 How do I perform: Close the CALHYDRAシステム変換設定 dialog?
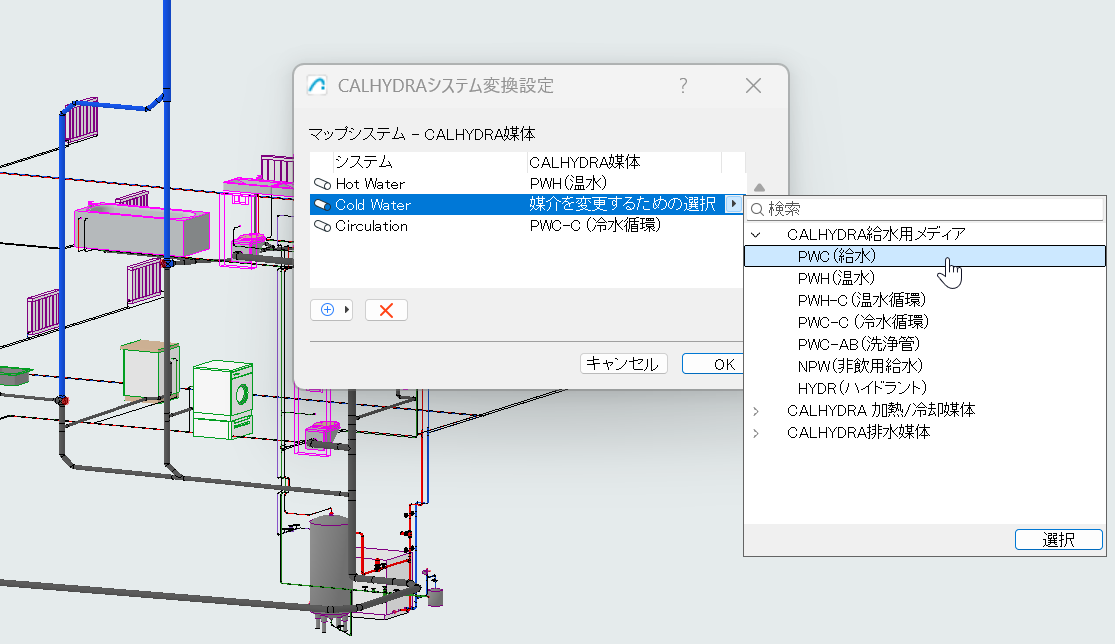(x=753, y=86)
